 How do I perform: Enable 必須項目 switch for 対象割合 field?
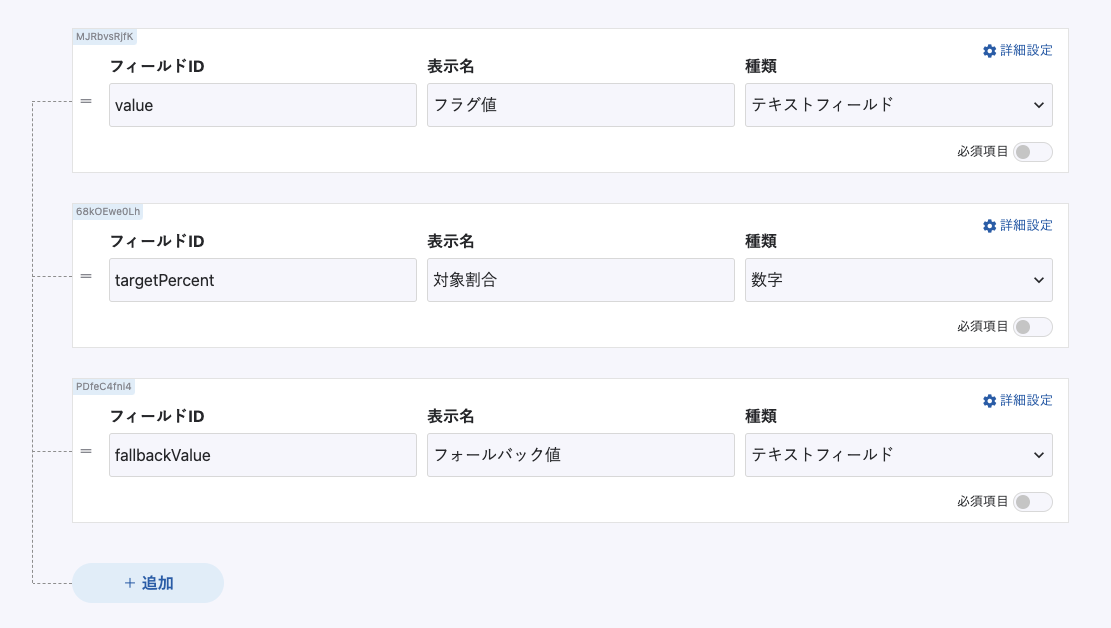point(1032,327)
